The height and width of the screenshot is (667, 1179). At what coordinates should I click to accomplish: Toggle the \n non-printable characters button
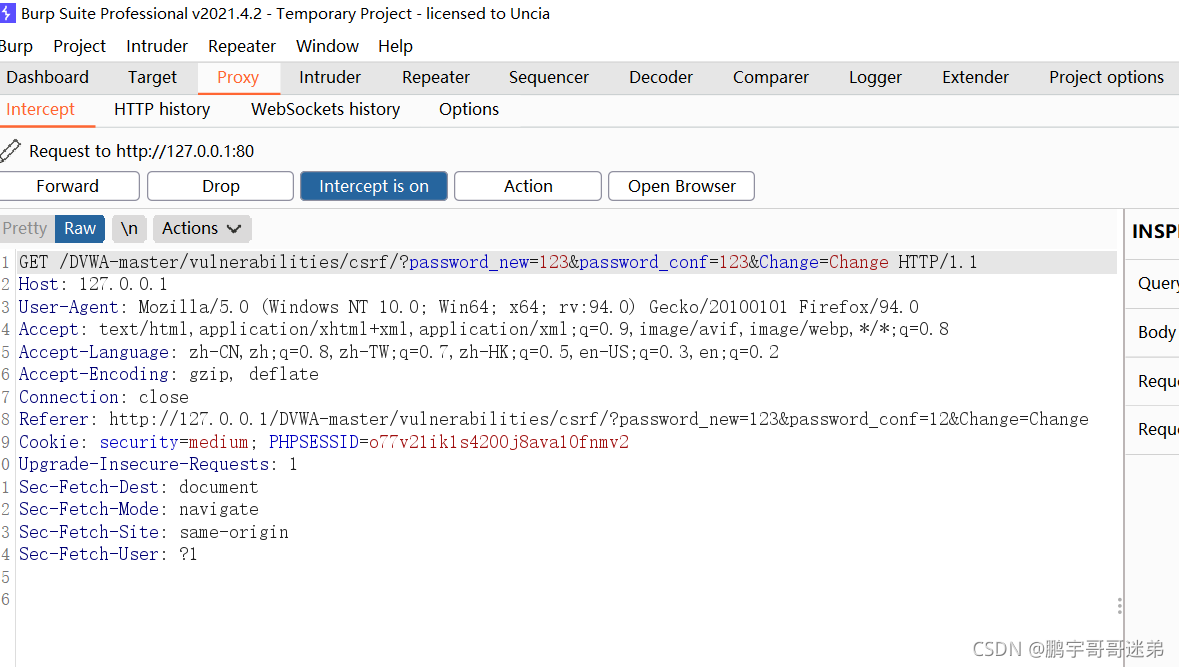tap(129, 229)
